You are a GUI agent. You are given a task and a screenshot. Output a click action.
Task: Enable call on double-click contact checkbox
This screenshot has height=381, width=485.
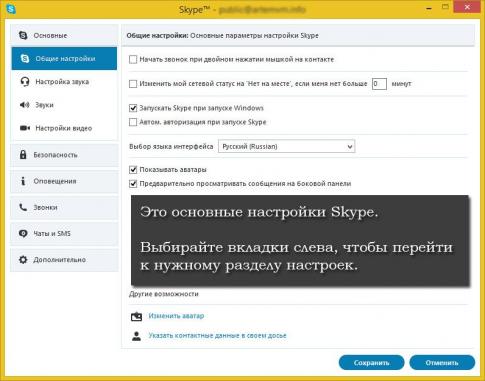point(133,59)
